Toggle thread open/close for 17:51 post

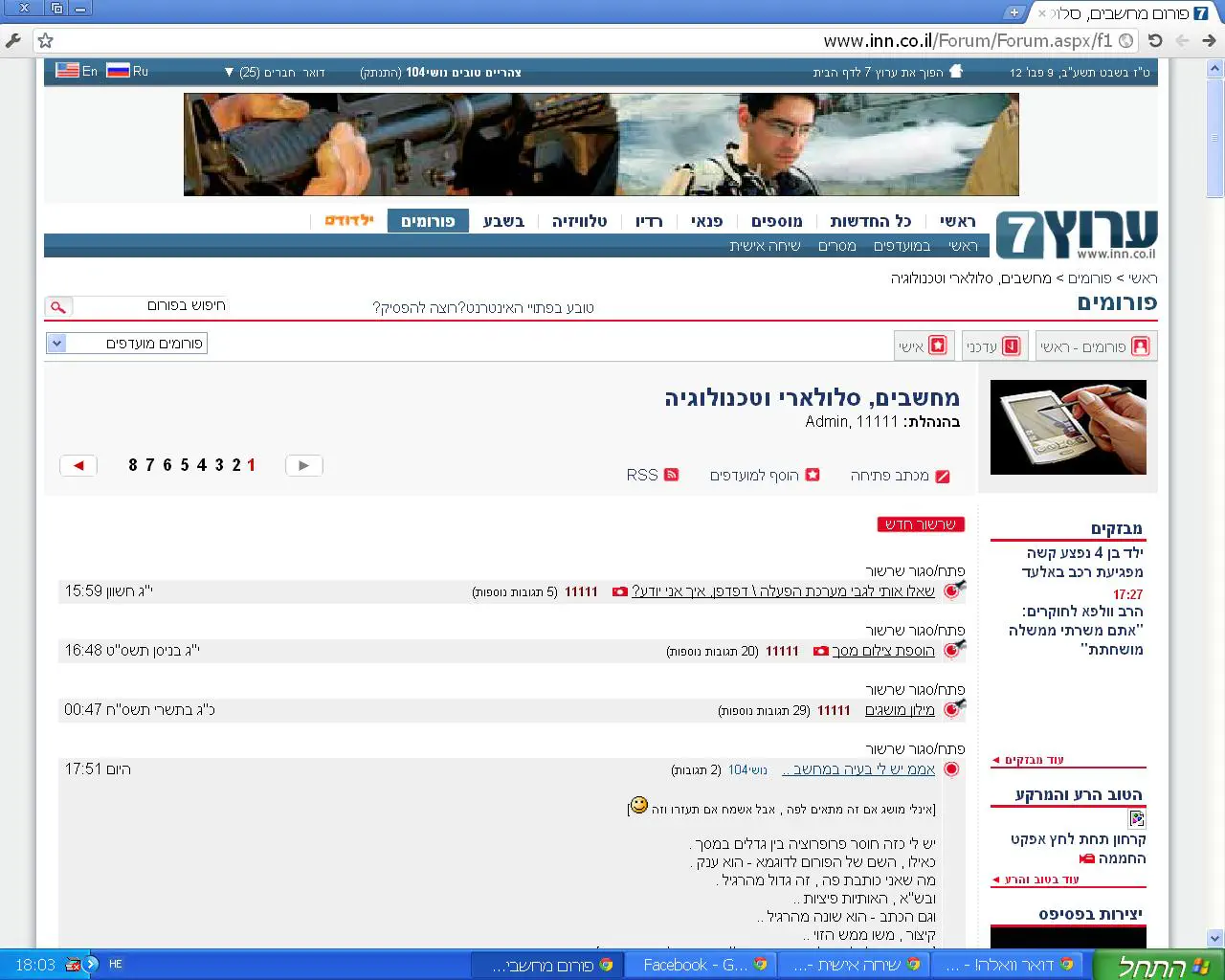[914, 748]
